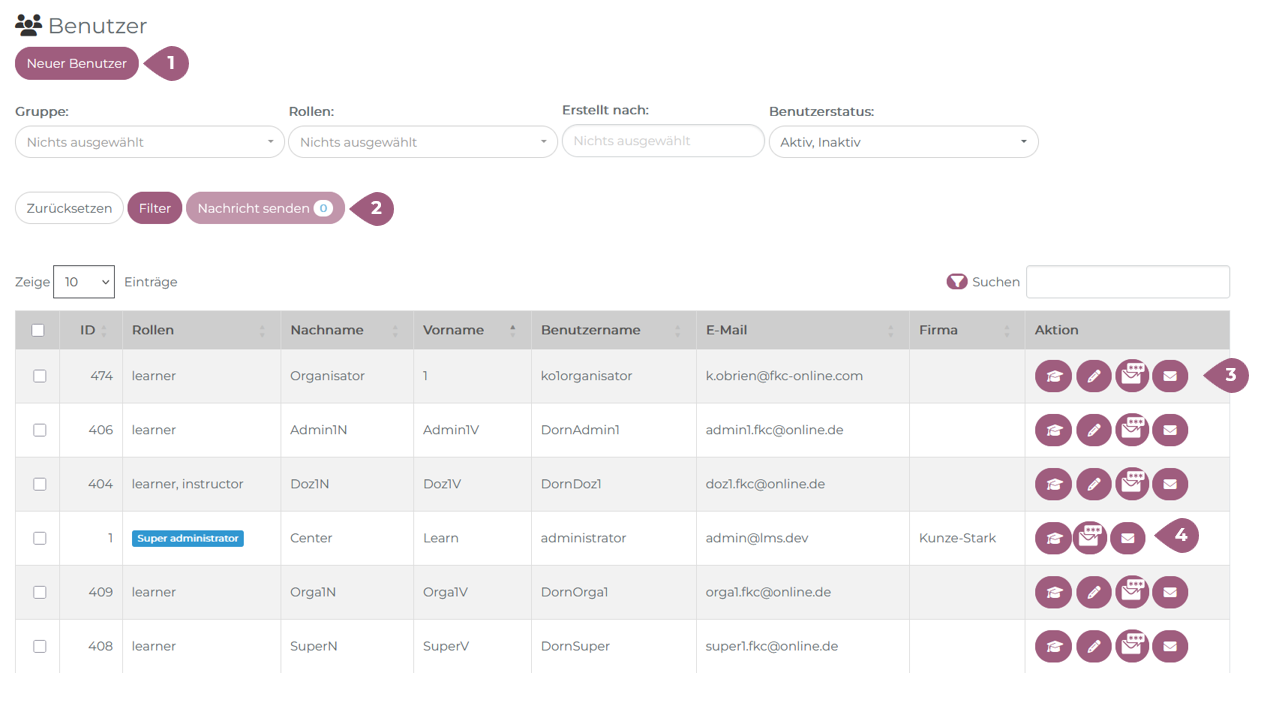
Task: Sort table by Nachname column header
Action: [327, 330]
